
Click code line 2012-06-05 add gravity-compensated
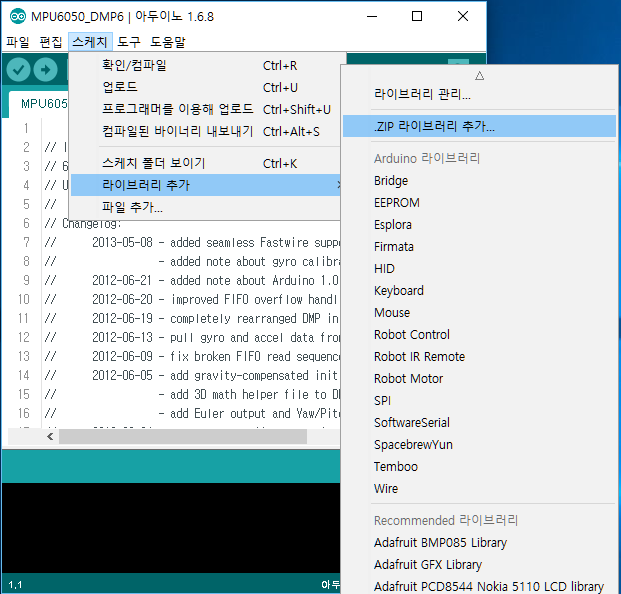click(x=192, y=375)
